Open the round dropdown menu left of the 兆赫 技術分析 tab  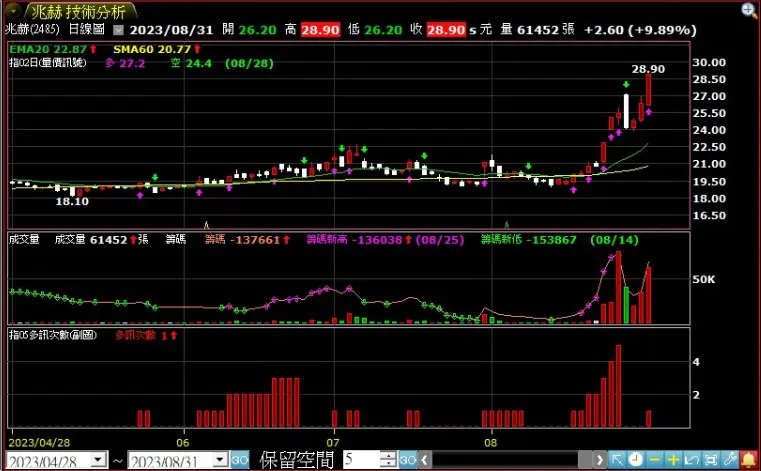pyautogui.click(x=12, y=10)
